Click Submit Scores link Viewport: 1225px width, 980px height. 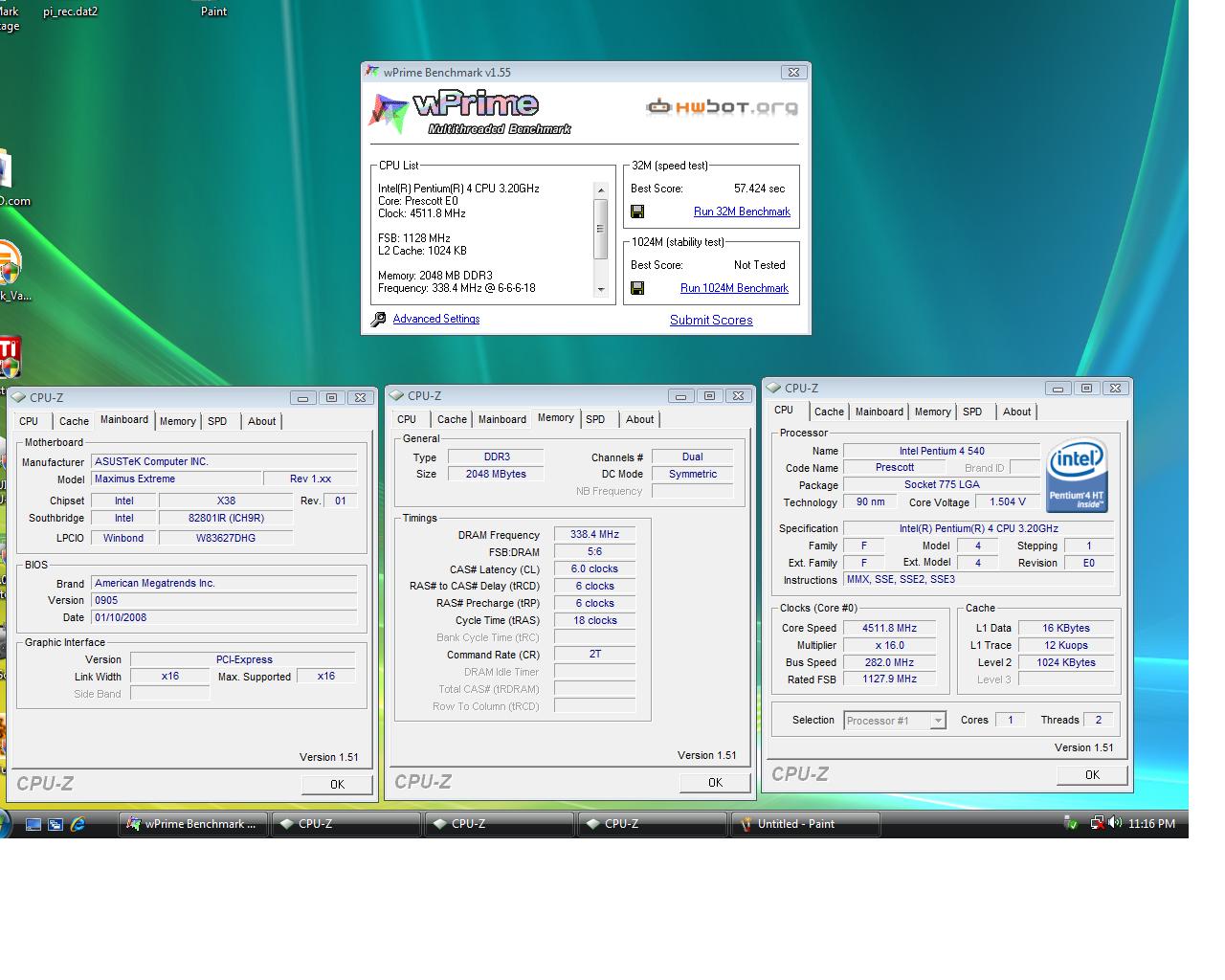(711, 320)
